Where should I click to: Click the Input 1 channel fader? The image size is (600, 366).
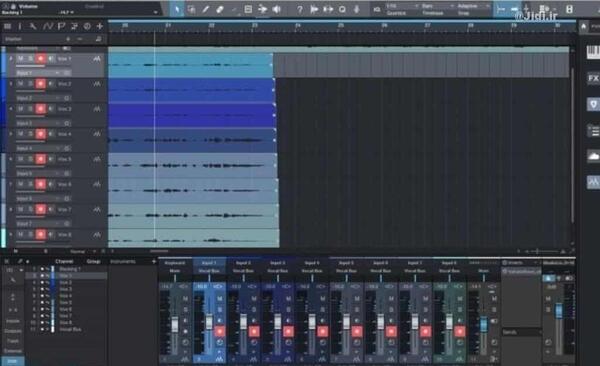[x=209, y=322]
